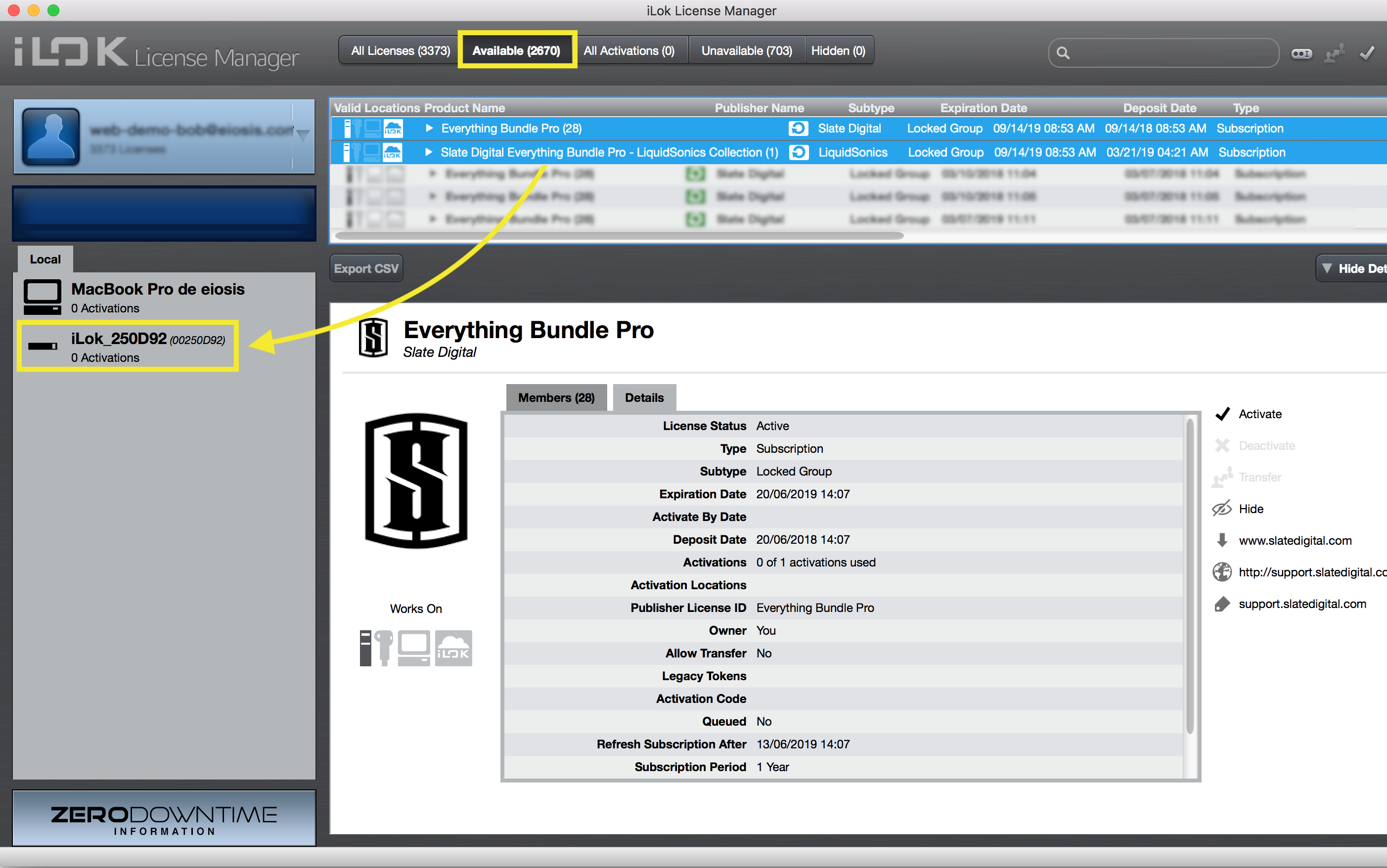Image resolution: width=1387 pixels, height=868 pixels.
Task: Click iLok Cloud icon in LiquidSonics Collection row
Action: coord(393,152)
